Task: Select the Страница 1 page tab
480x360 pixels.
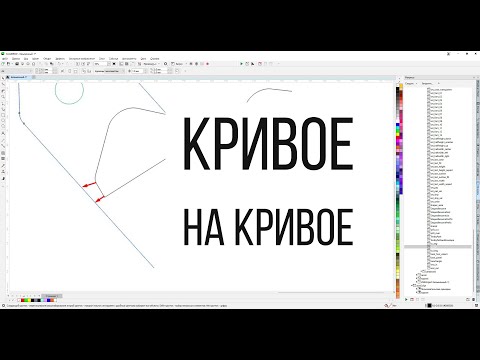Action: [52, 296]
